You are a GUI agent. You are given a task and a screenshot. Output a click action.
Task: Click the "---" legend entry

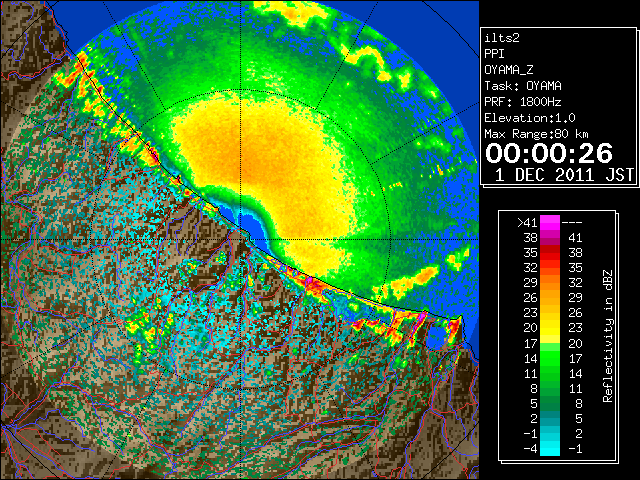572,223
